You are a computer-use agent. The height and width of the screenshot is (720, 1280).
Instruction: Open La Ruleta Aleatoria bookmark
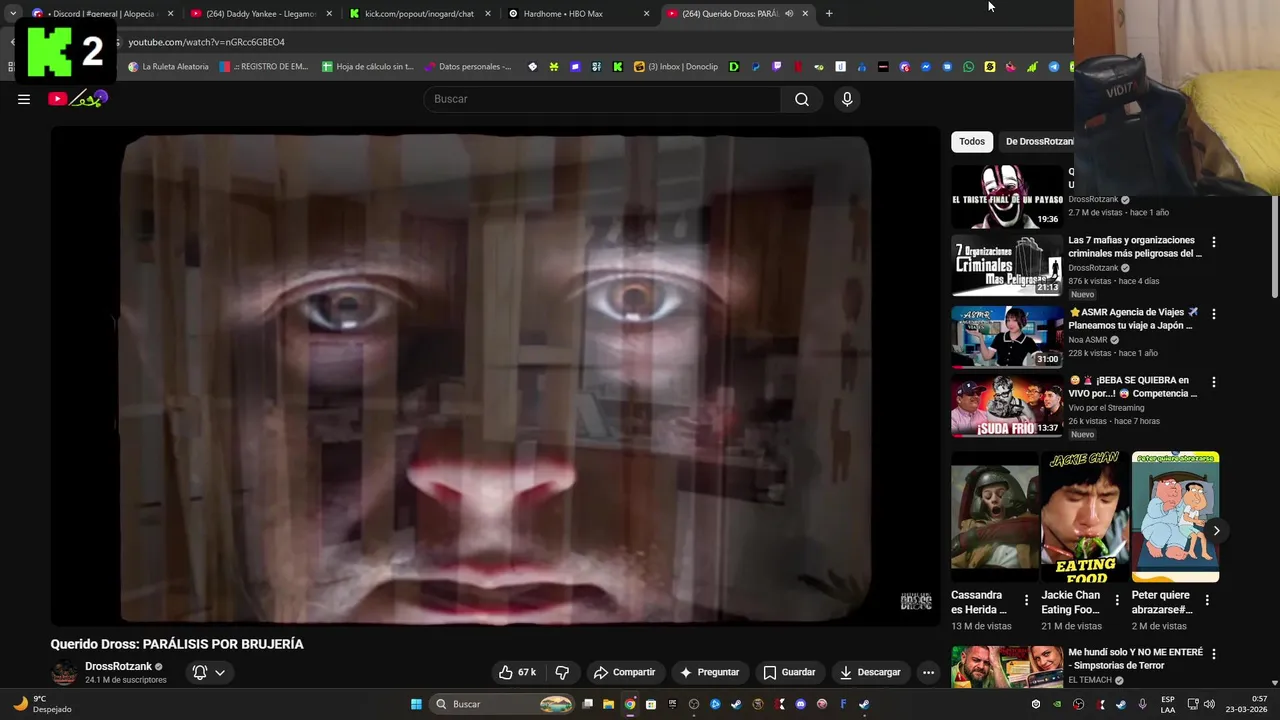click(168, 67)
